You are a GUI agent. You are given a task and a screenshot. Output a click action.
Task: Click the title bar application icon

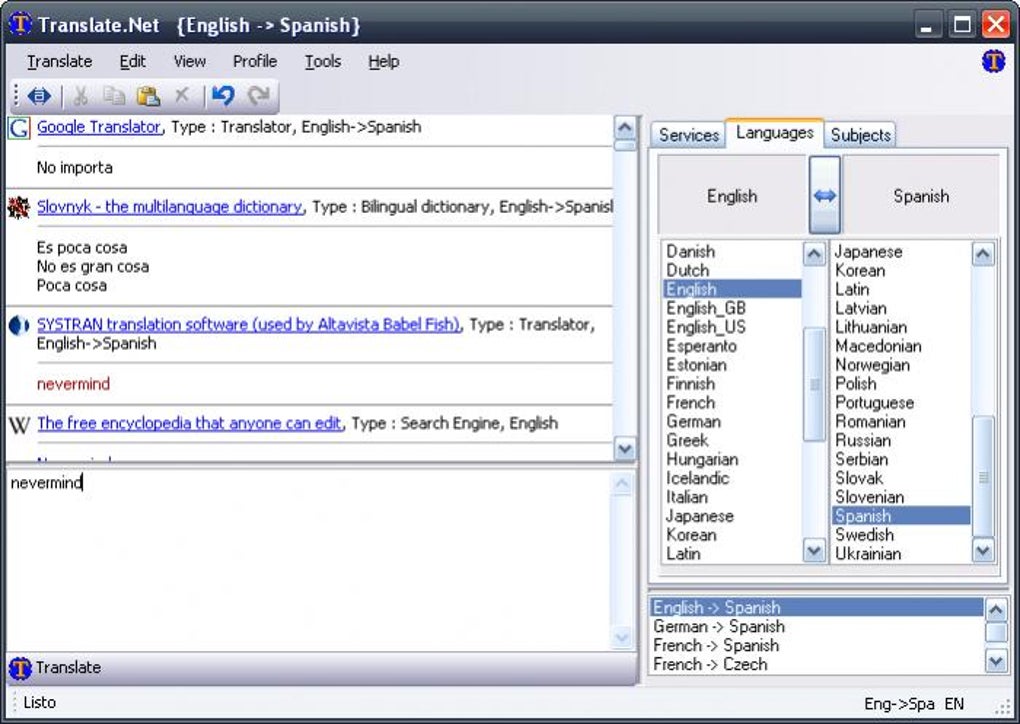(x=20, y=25)
